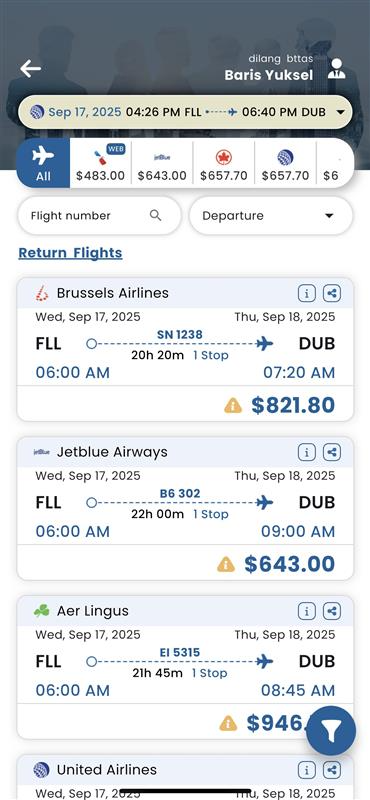The image size is (370, 800).
Task: Open the user profile icon
Action: tap(336, 69)
